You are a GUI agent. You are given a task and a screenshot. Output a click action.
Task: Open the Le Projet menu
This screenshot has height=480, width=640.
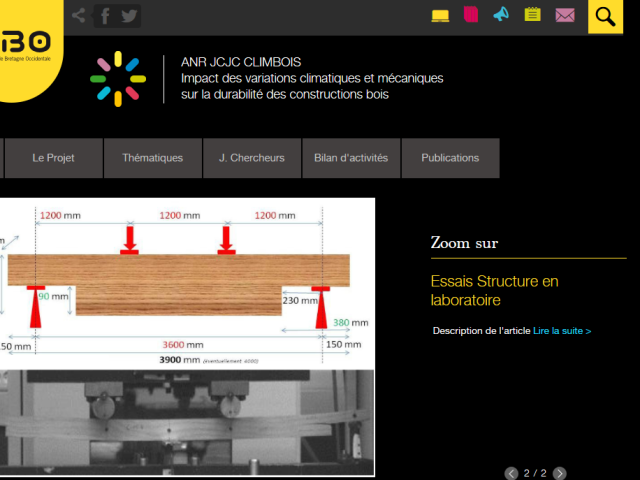point(53,158)
